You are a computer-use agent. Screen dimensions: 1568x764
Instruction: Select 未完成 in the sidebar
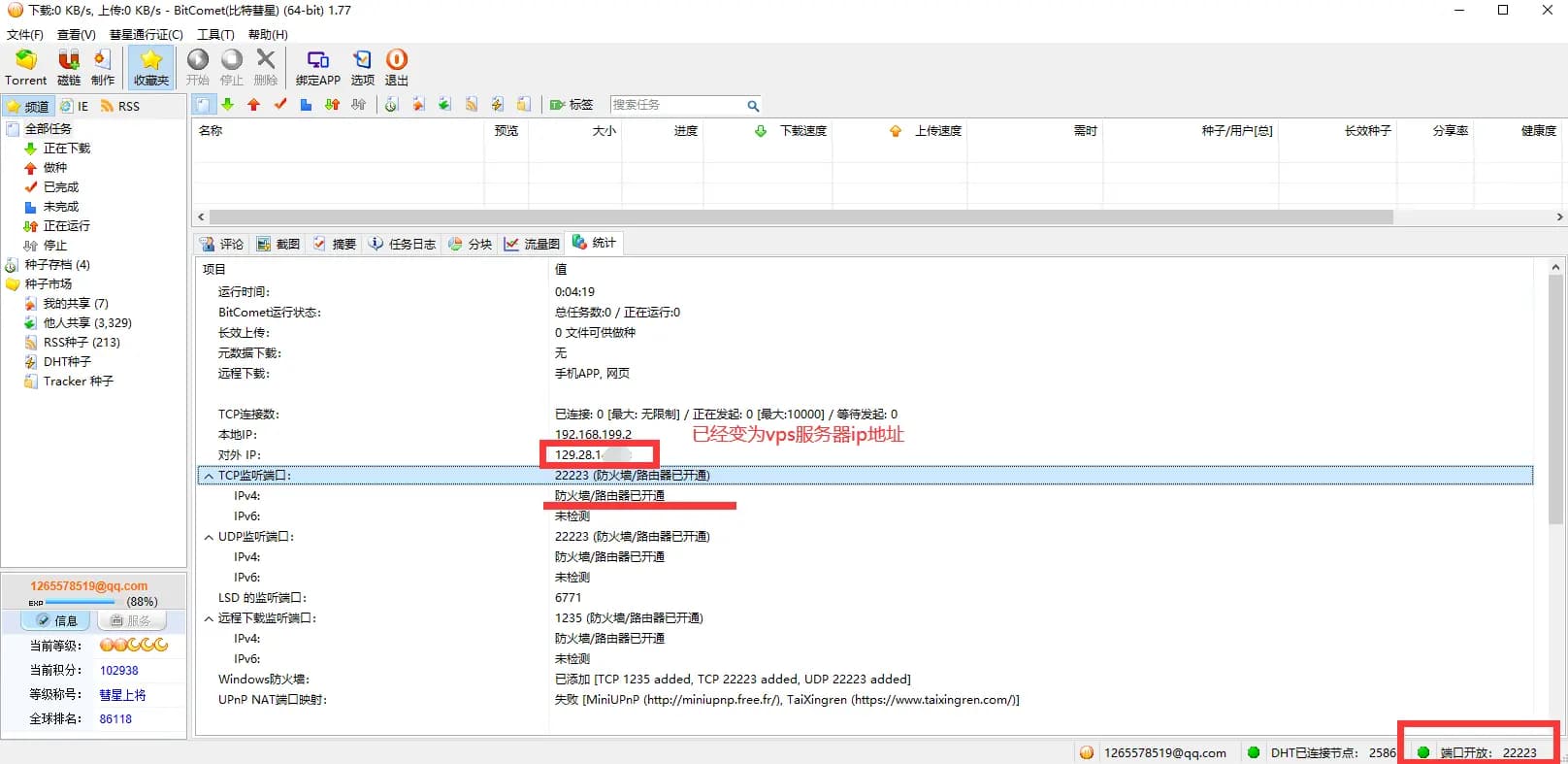(x=61, y=207)
